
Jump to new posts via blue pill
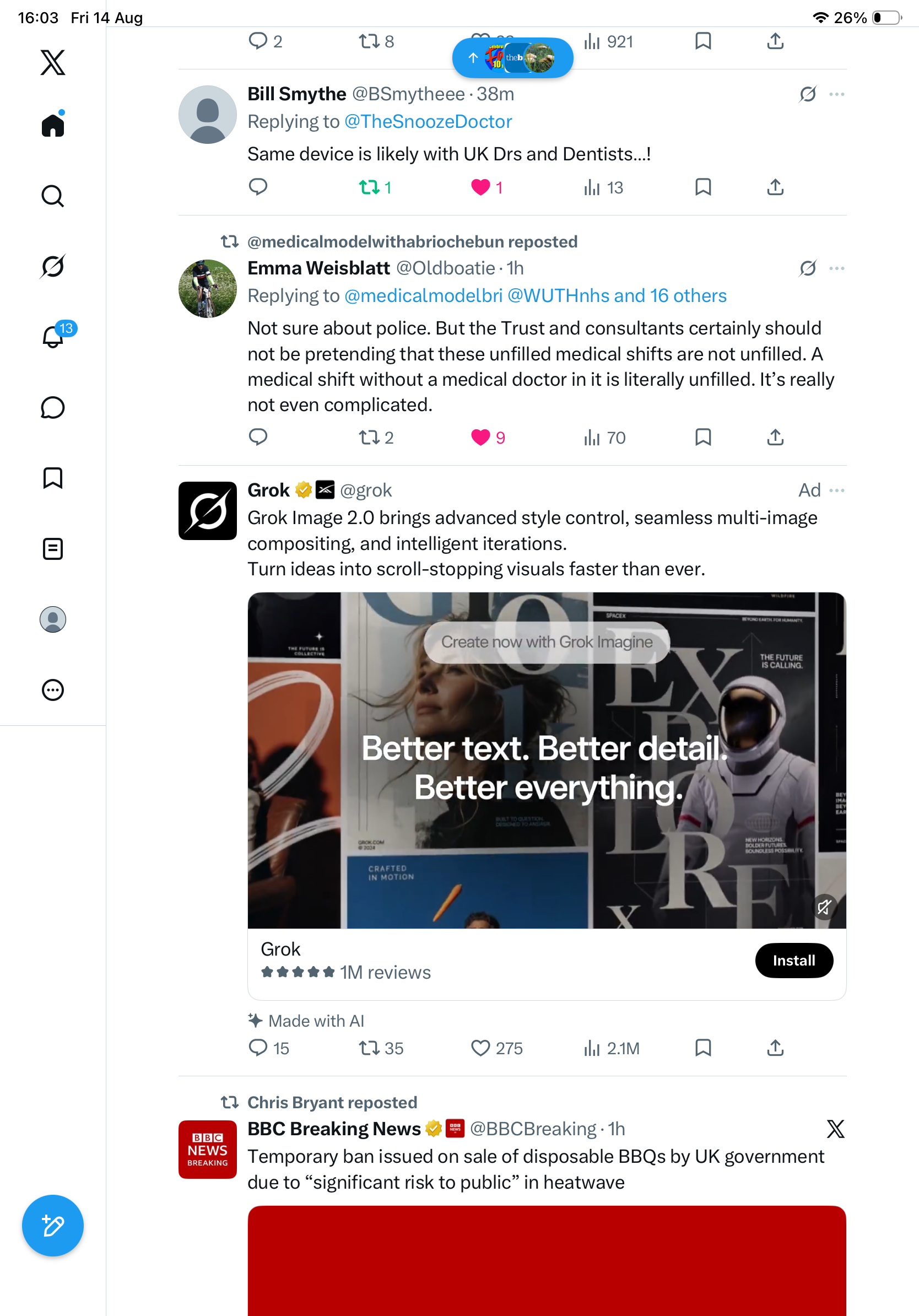coord(513,57)
